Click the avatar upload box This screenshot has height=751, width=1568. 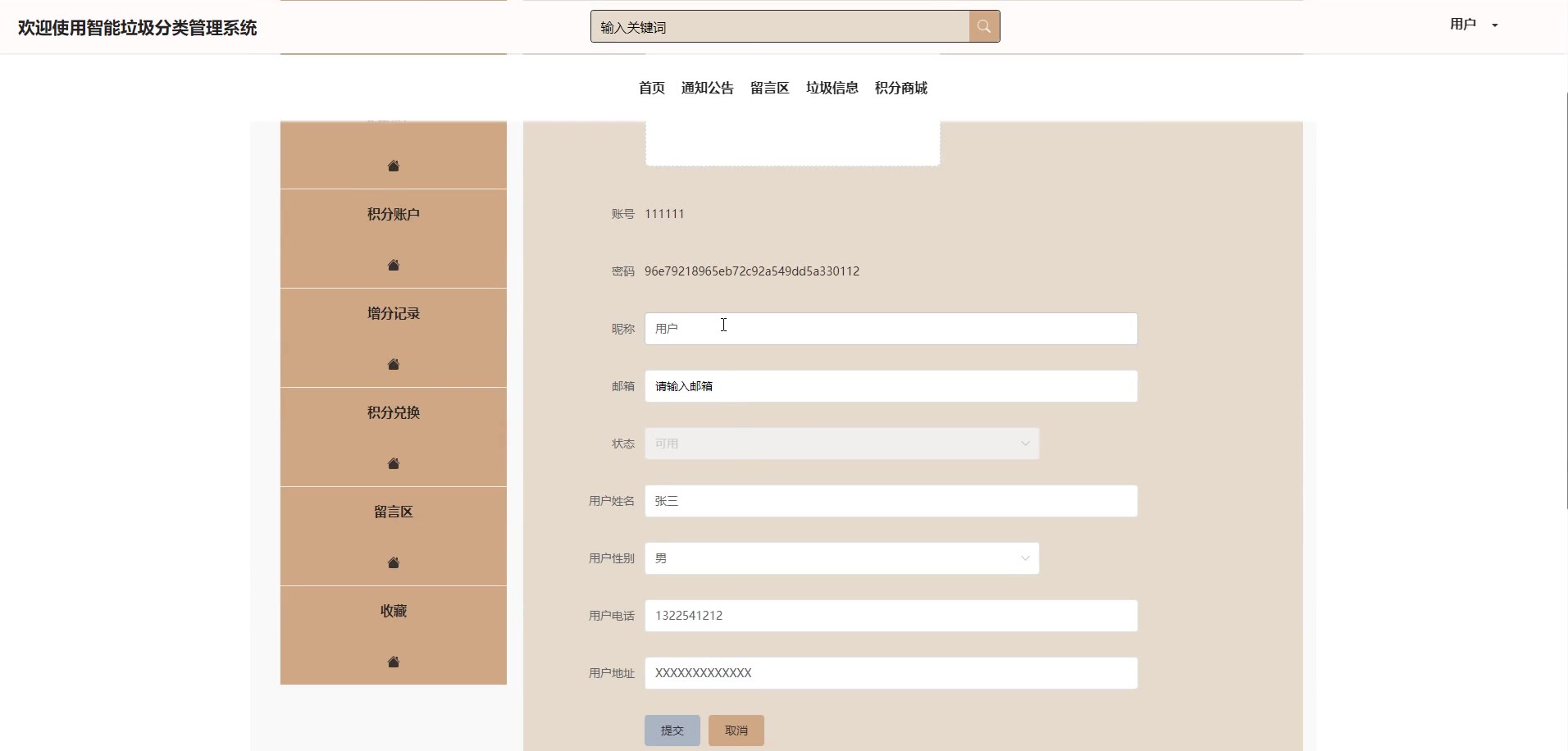point(793,143)
